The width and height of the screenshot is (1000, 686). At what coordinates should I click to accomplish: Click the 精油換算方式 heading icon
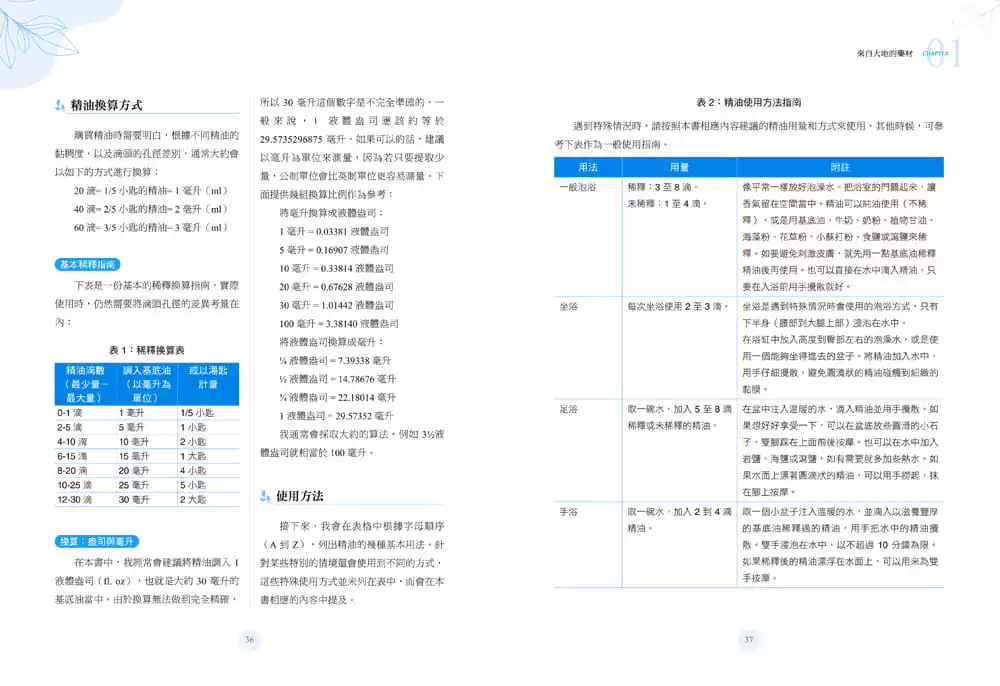(60, 105)
